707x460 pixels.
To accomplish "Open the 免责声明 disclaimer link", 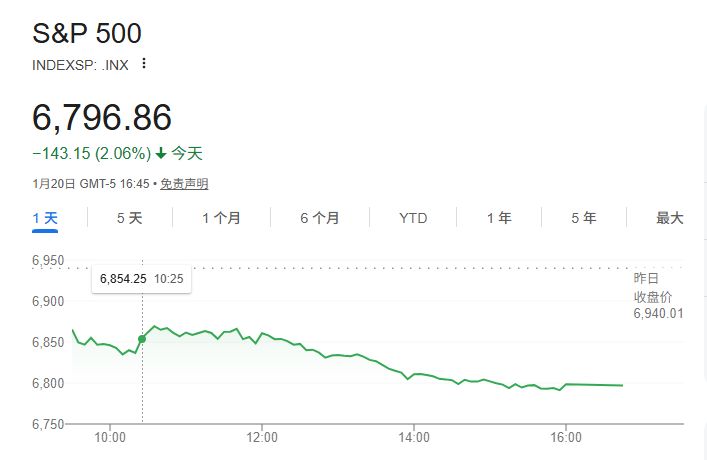I will (184, 184).
